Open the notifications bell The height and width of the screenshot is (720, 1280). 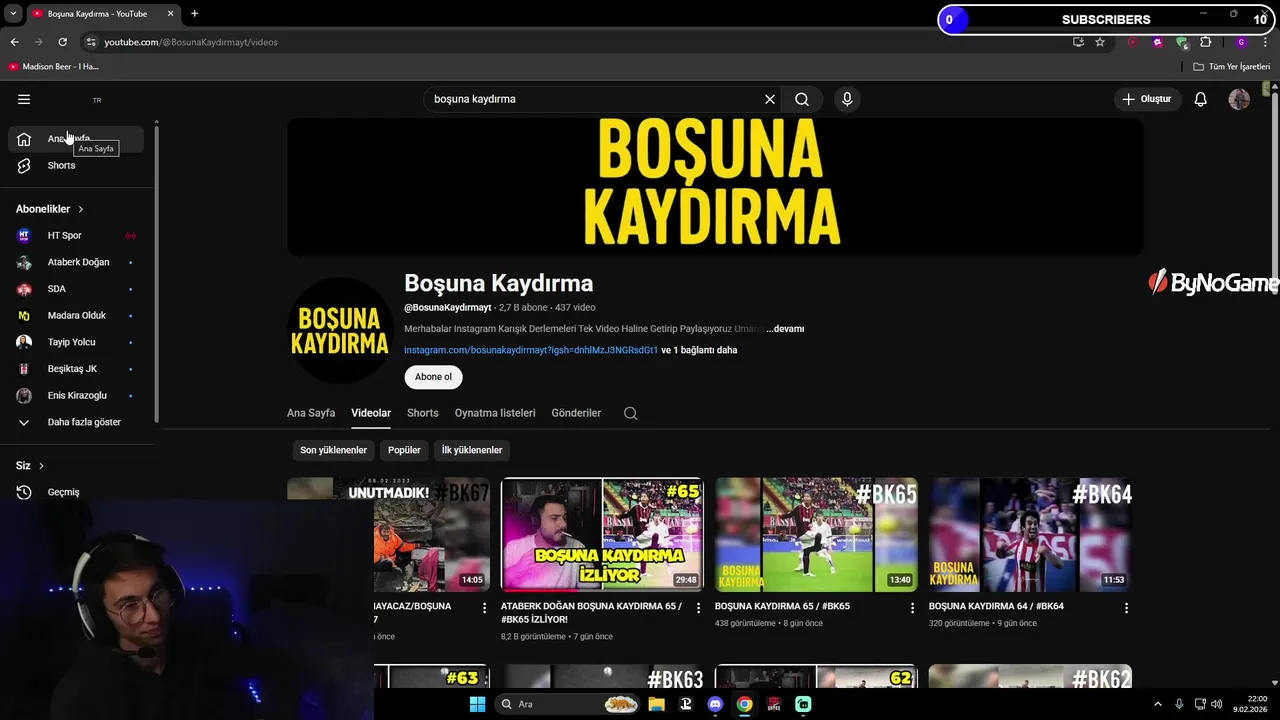(x=1201, y=99)
